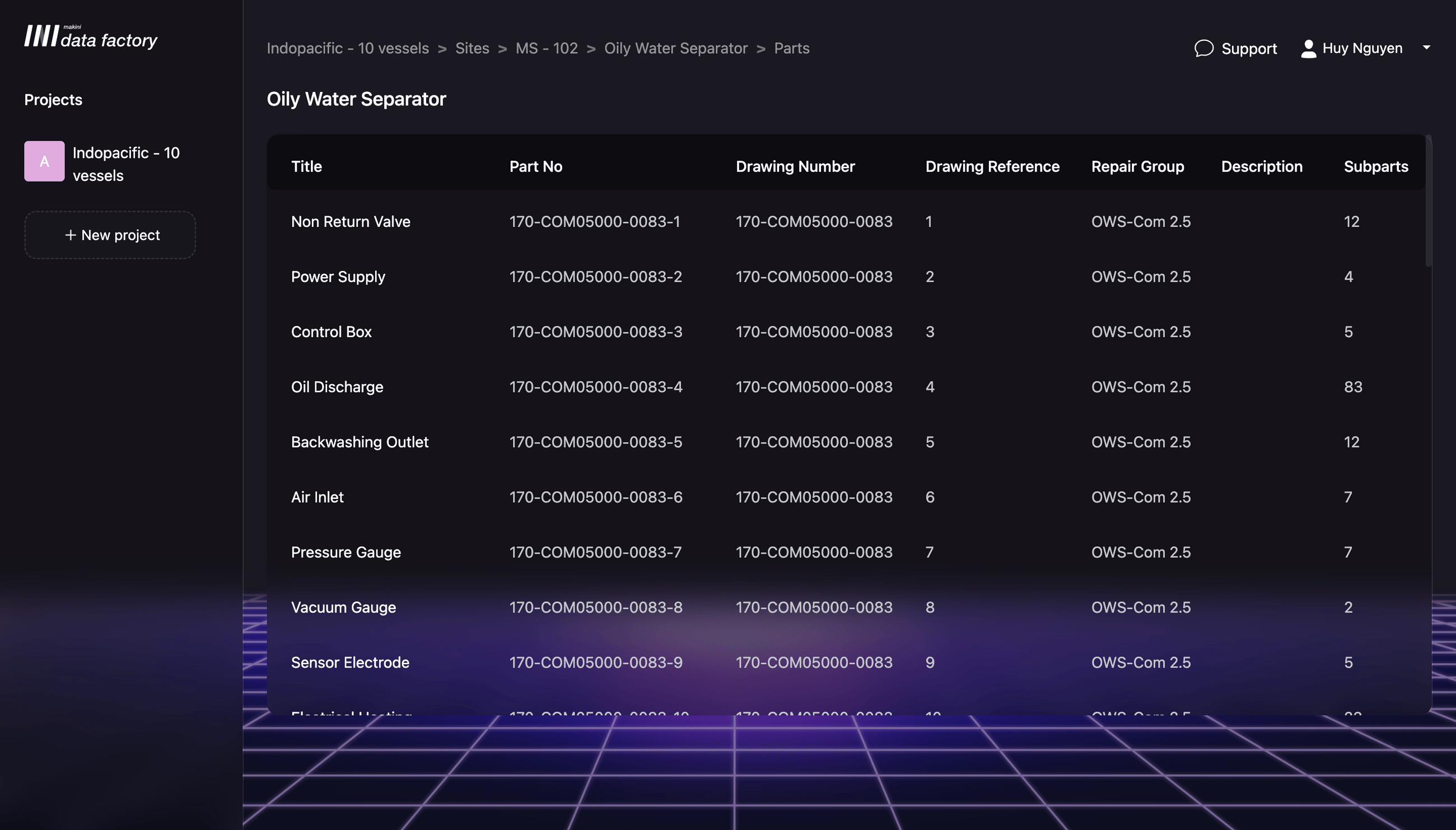Open the Indopacific - 10 vessels breadcrumb
1456x830 pixels.
click(348, 49)
